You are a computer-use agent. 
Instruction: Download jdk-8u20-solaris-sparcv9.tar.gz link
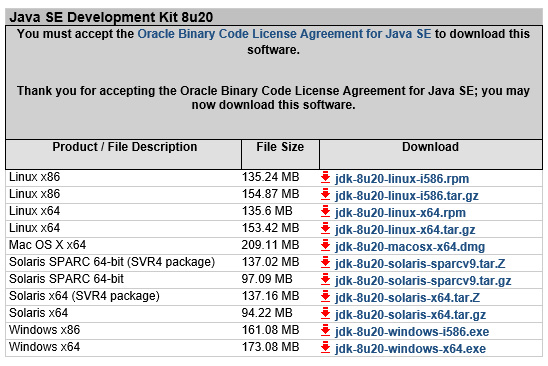coord(423,281)
